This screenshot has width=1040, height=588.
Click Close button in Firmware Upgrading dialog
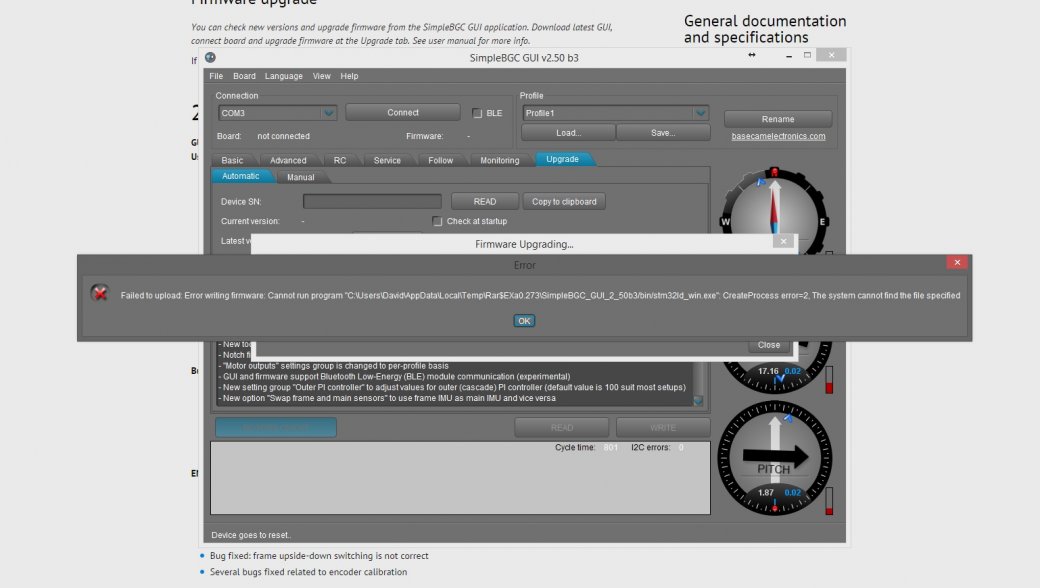click(768, 345)
